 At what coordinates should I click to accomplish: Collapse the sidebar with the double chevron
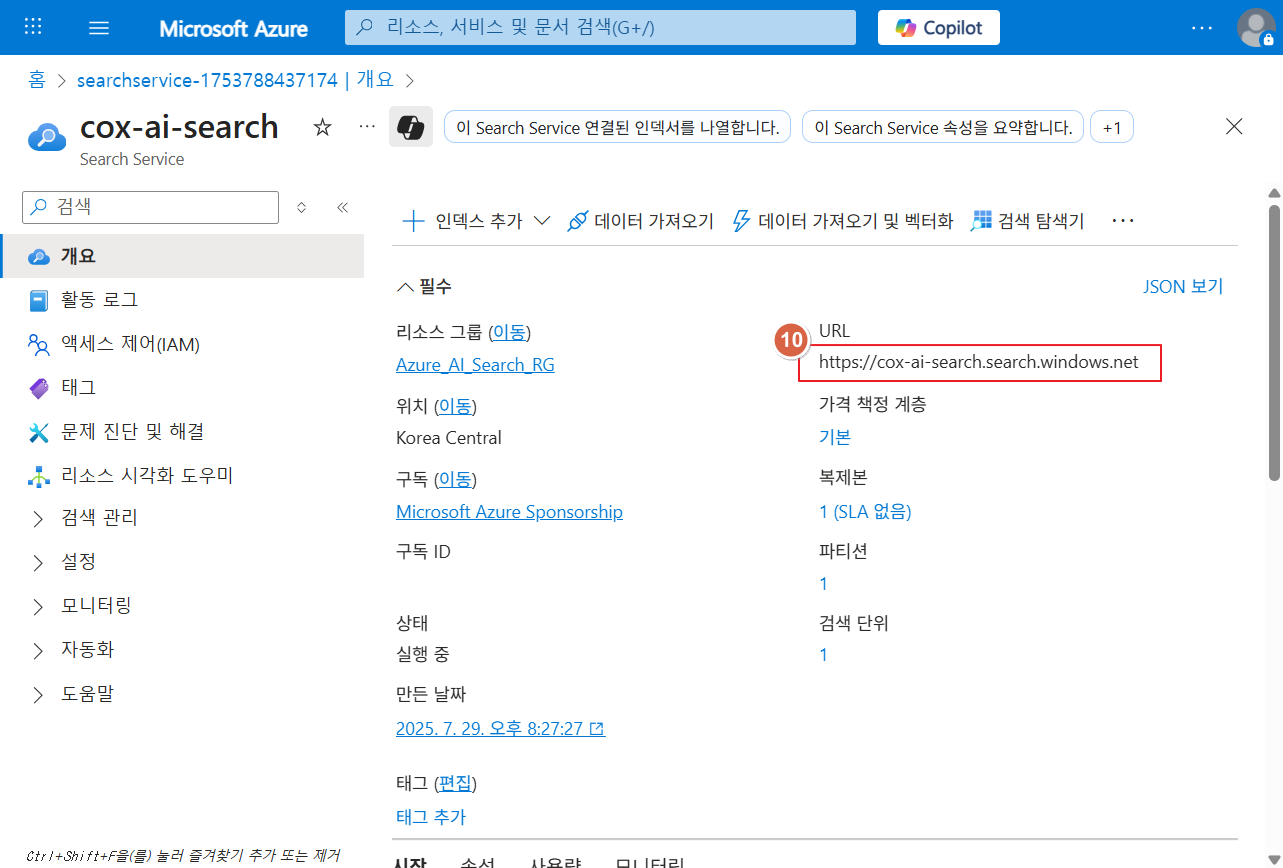pos(342,207)
